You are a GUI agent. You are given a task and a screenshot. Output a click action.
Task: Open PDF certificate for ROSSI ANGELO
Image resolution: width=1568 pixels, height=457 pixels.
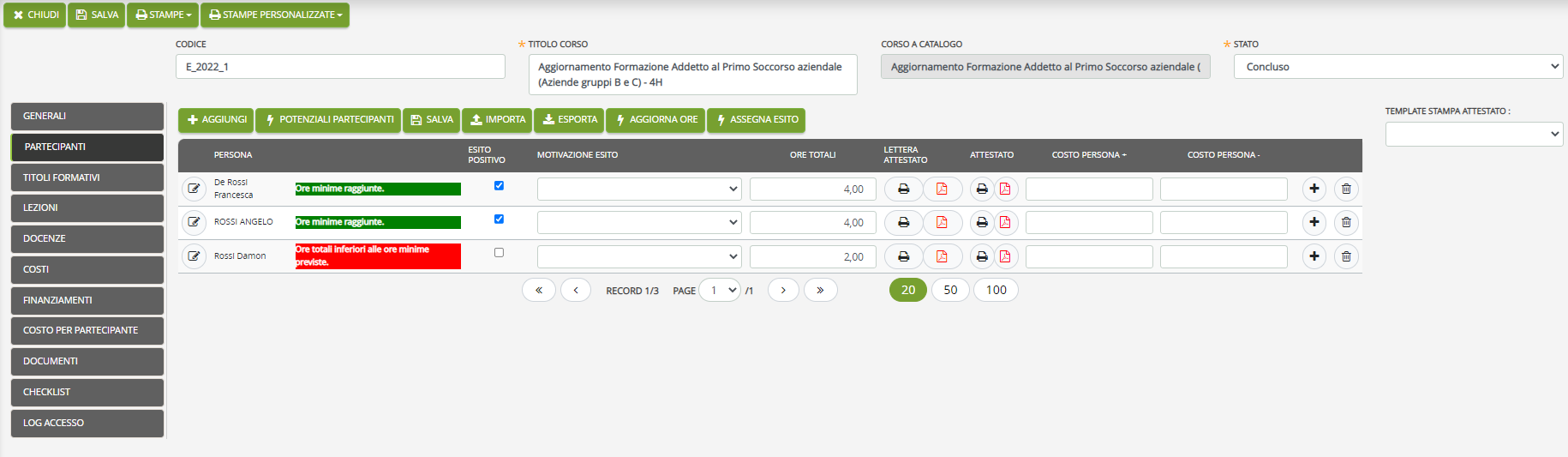[1005, 222]
